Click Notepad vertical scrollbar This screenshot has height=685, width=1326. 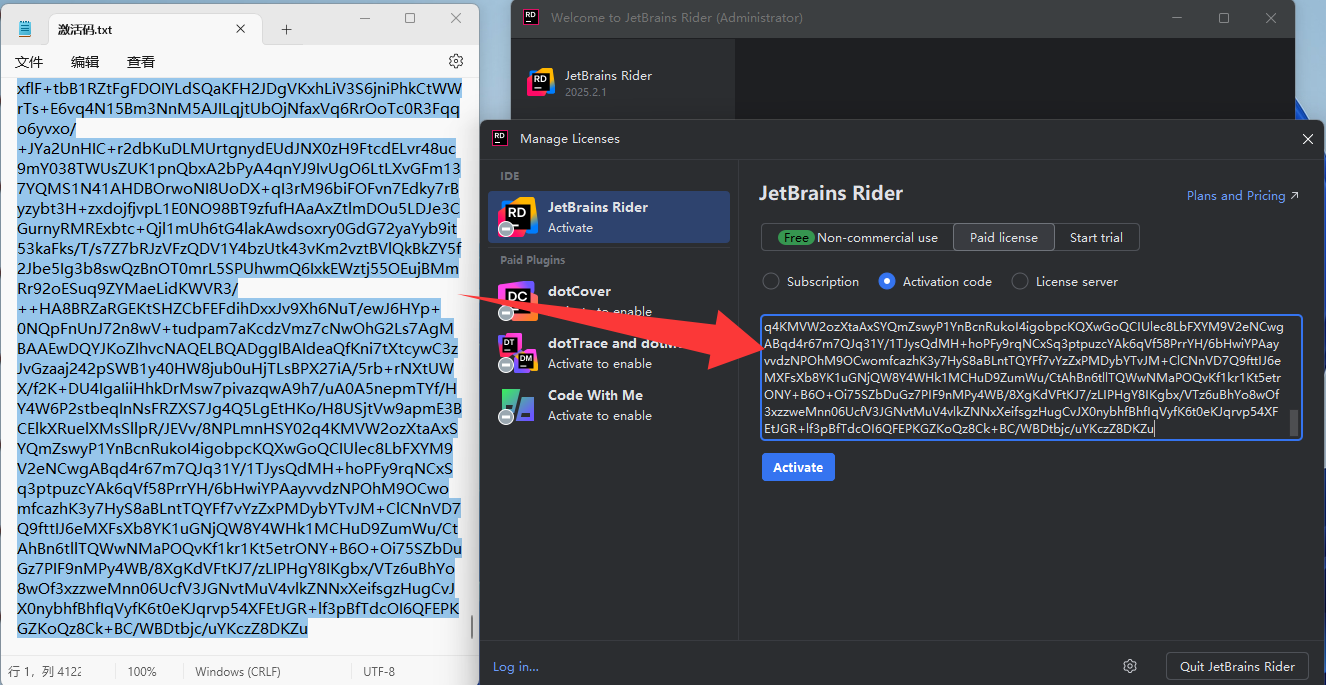pos(473,627)
